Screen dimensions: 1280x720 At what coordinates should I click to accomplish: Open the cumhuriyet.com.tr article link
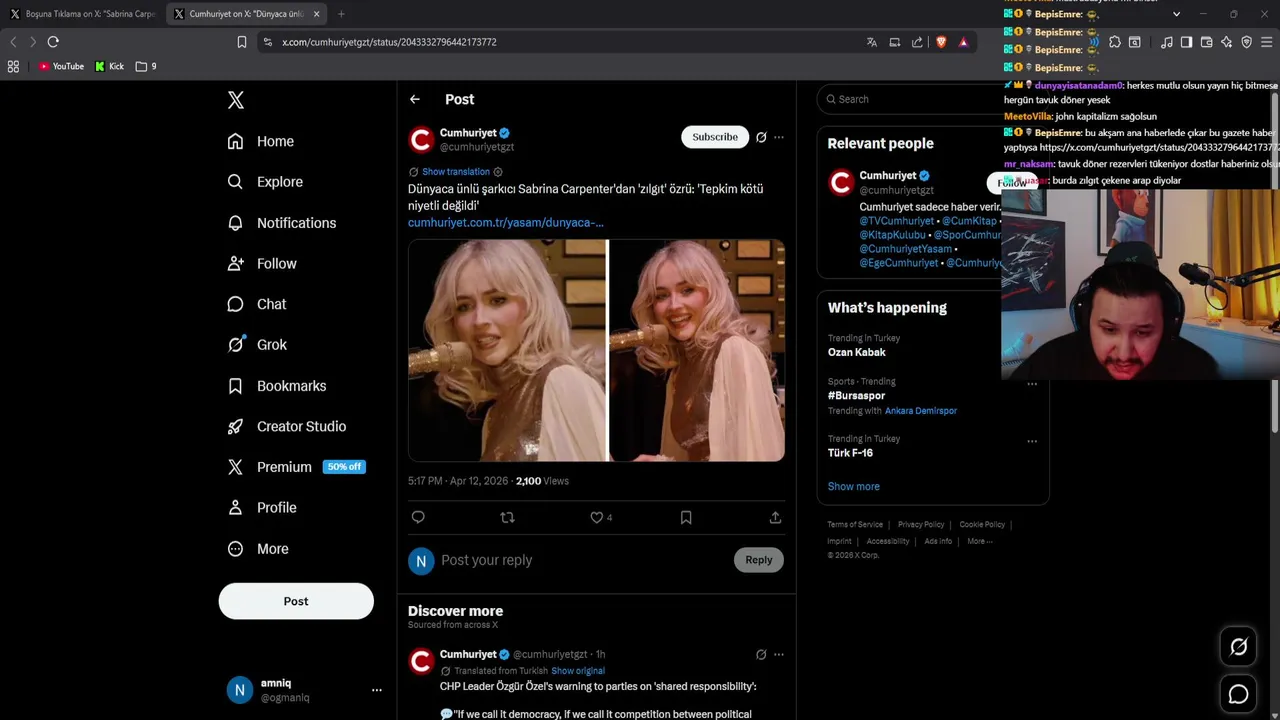coord(506,222)
